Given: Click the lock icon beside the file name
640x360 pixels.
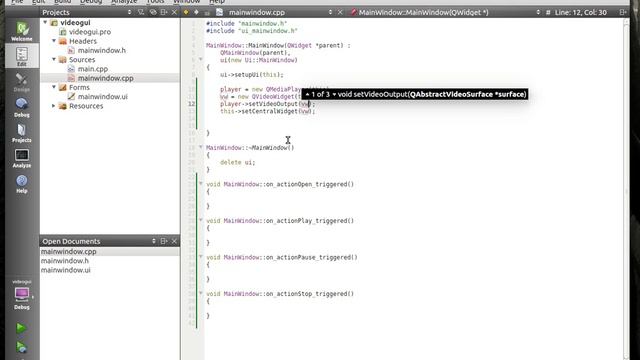Looking at the screenshot, I should click(207, 13).
